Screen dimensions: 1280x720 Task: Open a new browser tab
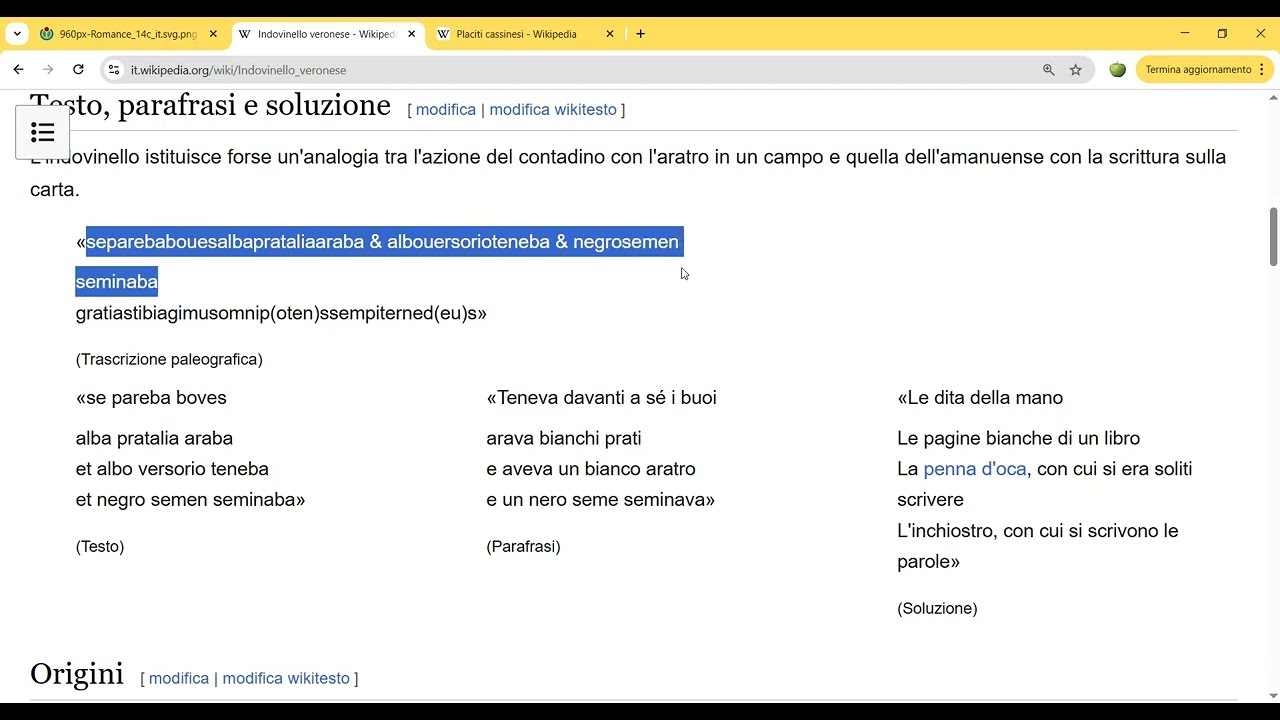pos(641,34)
